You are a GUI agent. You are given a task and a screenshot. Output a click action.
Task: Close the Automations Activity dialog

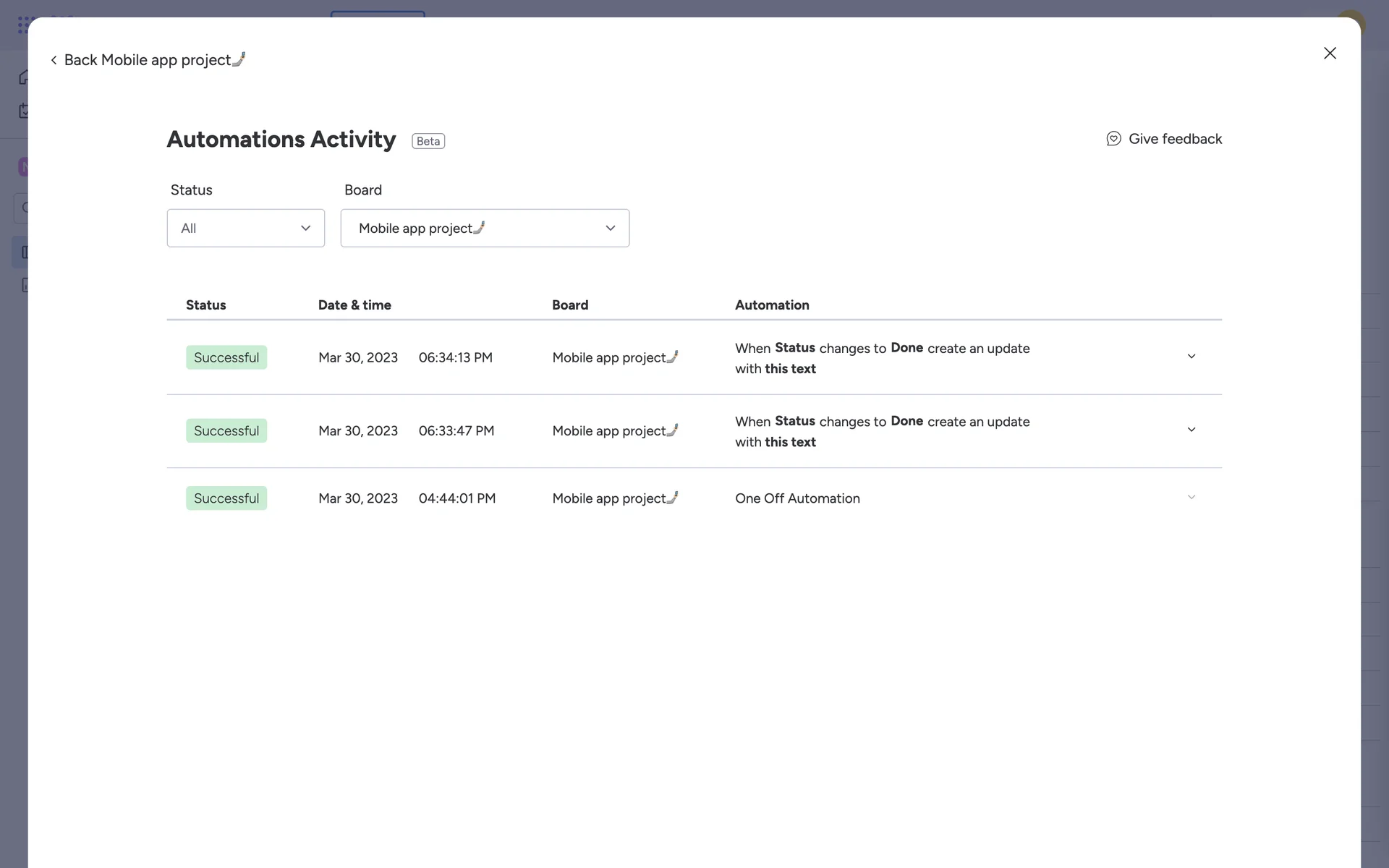(x=1329, y=54)
